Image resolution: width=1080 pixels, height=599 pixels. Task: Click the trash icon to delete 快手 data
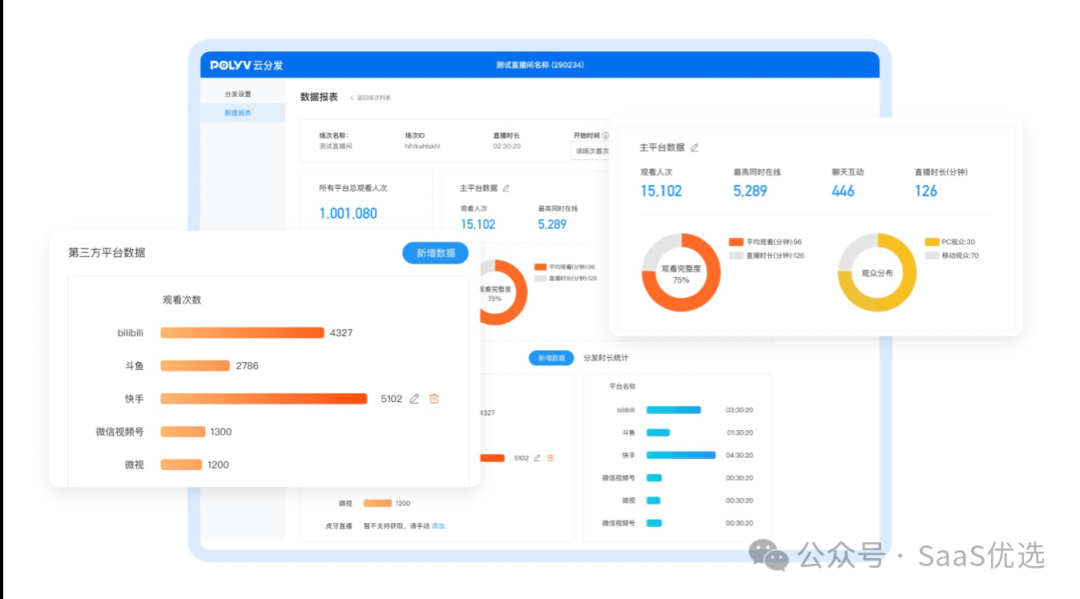tap(433, 398)
